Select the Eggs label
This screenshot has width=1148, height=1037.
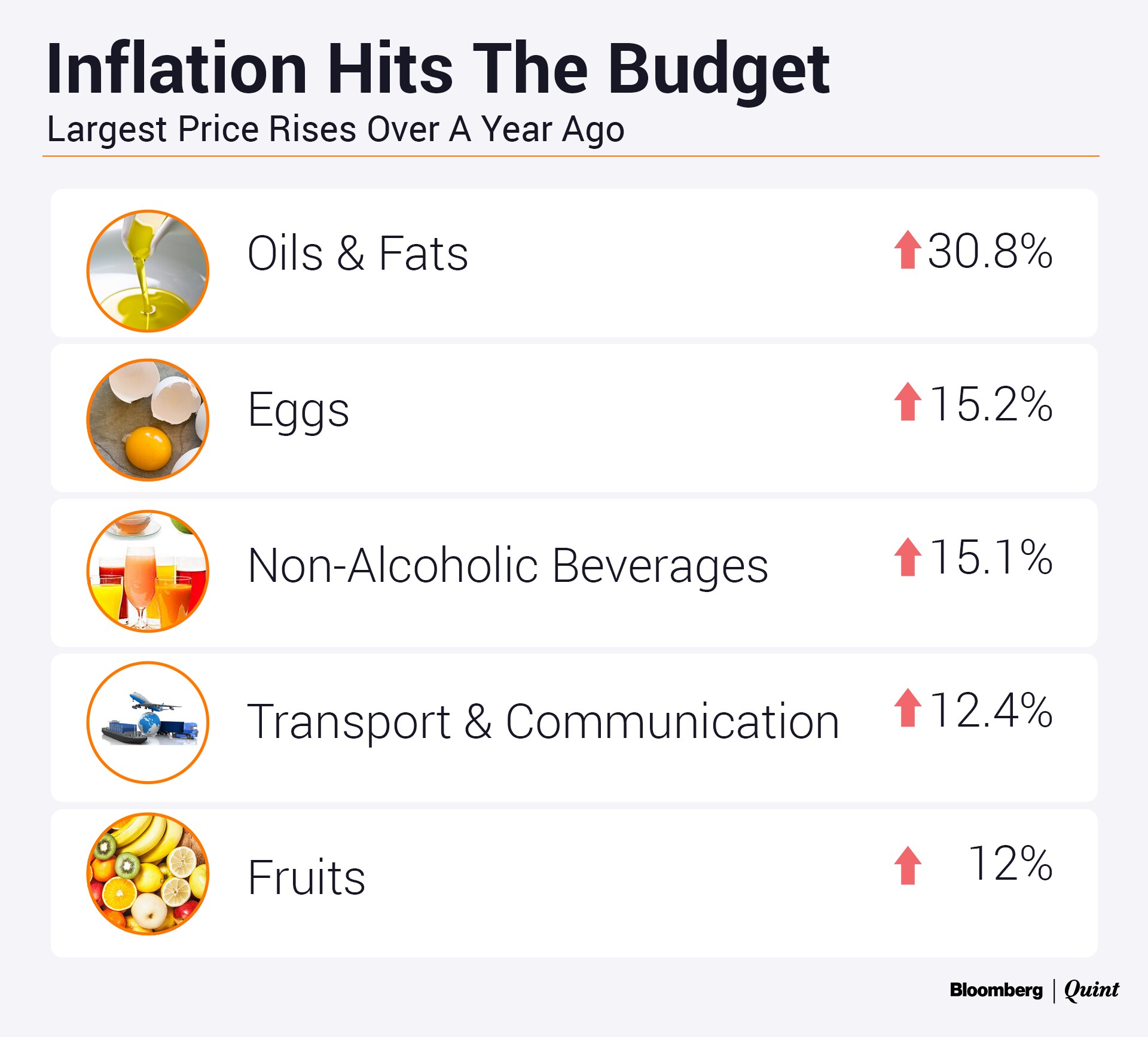pos(298,410)
